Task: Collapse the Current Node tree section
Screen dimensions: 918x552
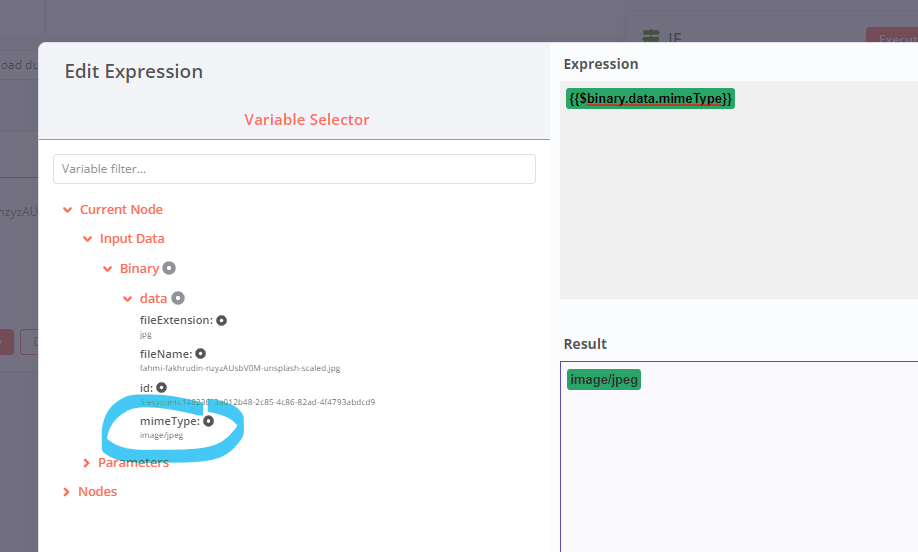Action: pyautogui.click(x=67, y=210)
